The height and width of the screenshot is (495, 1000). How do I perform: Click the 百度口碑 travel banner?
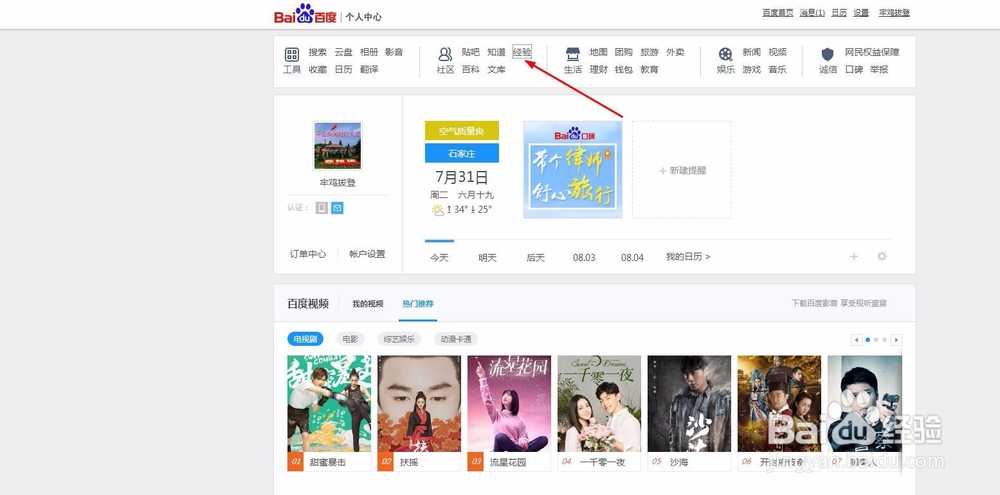(573, 170)
